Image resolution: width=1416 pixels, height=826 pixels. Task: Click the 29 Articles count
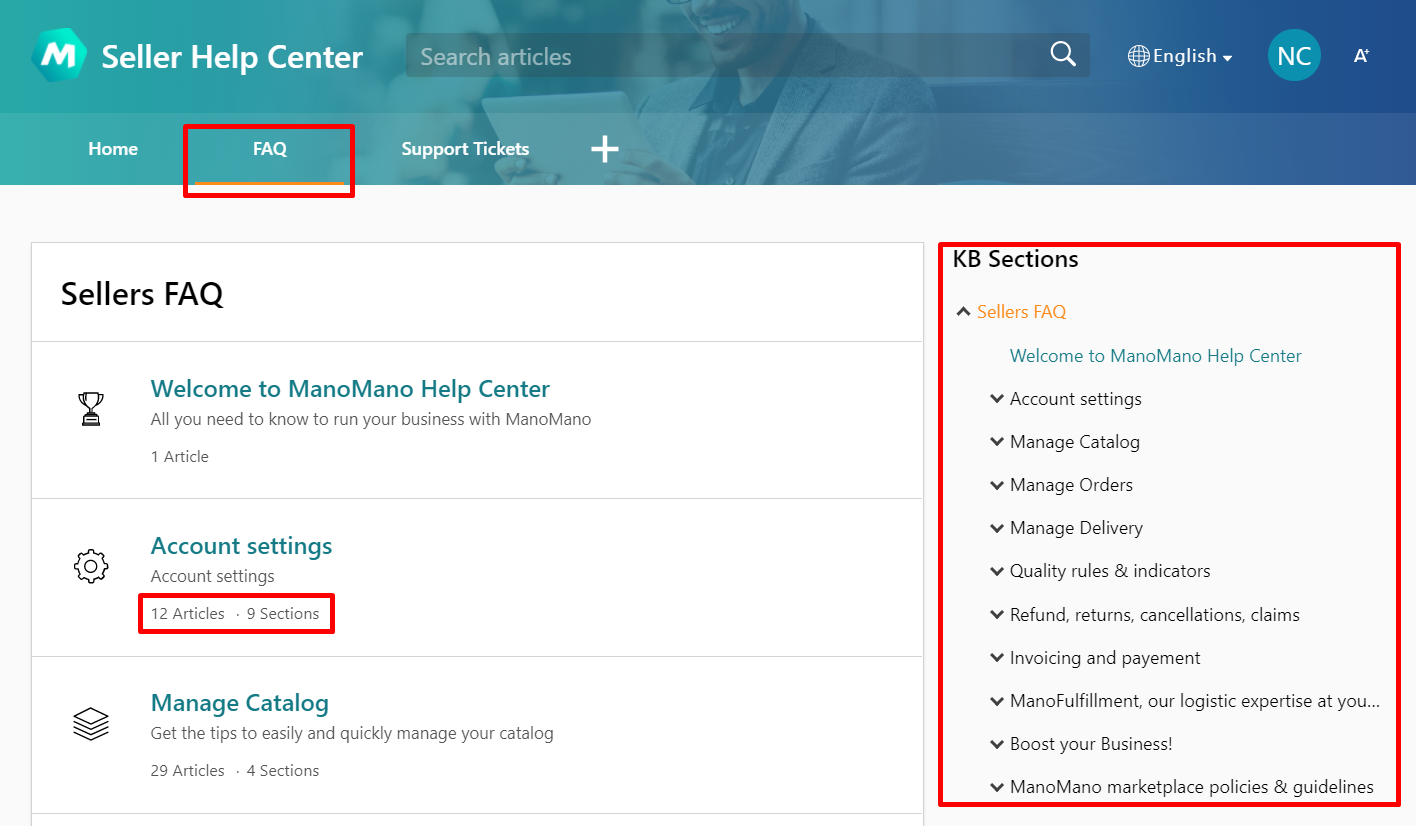pyautogui.click(x=188, y=771)
